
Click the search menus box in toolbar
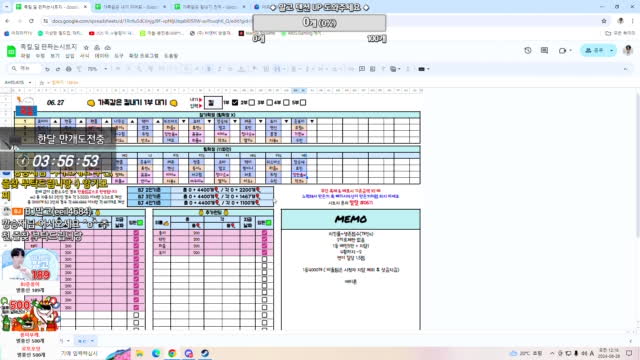(x=25, y=69)
